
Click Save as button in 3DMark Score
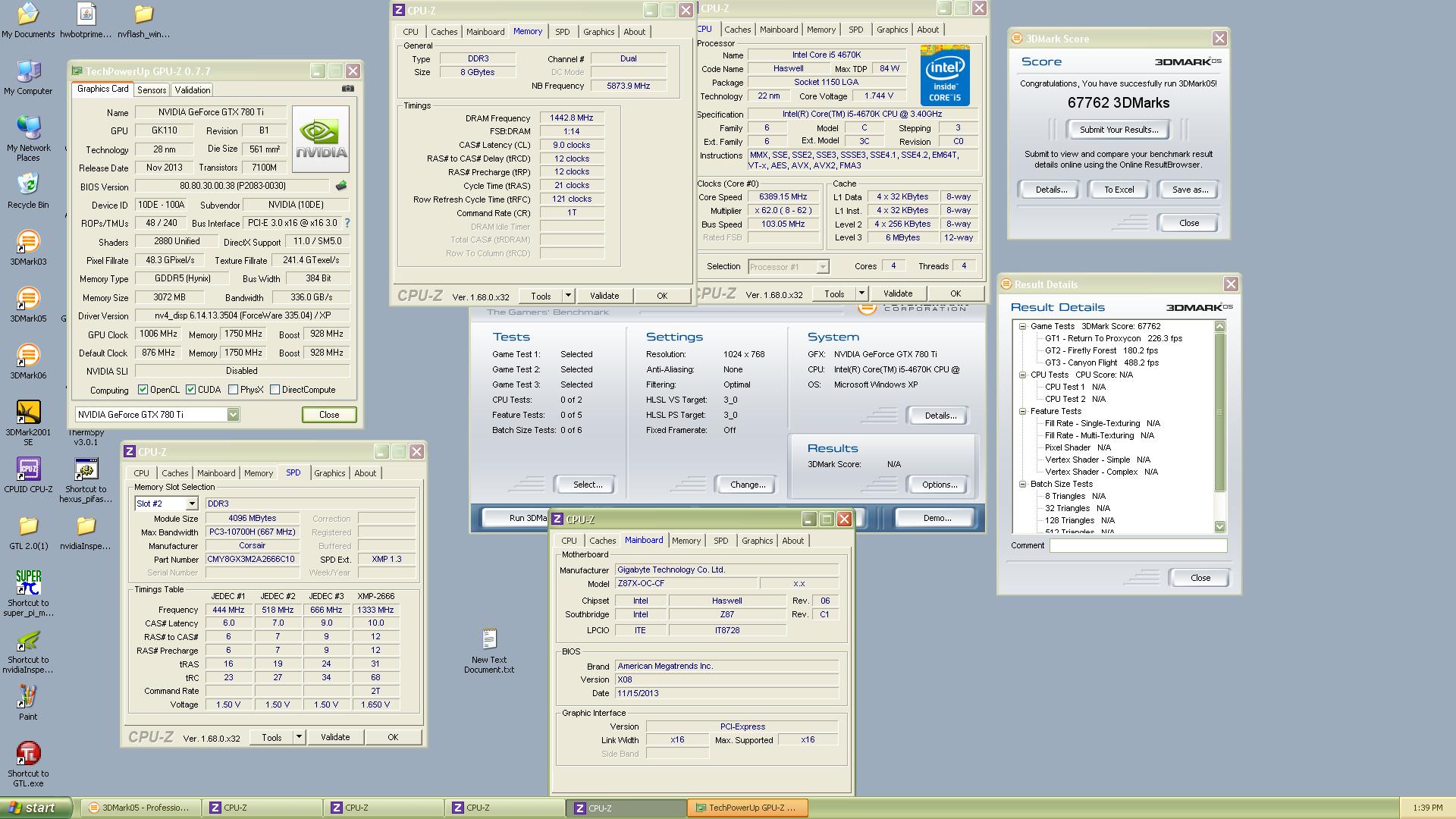[x=1190, y=190]
